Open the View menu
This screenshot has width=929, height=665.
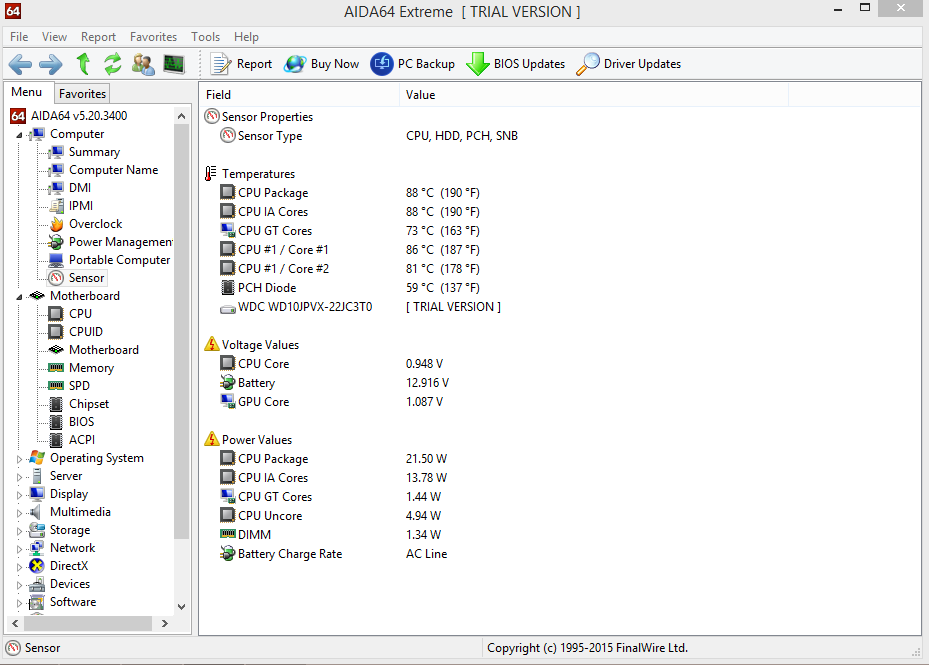coord(55,37)
